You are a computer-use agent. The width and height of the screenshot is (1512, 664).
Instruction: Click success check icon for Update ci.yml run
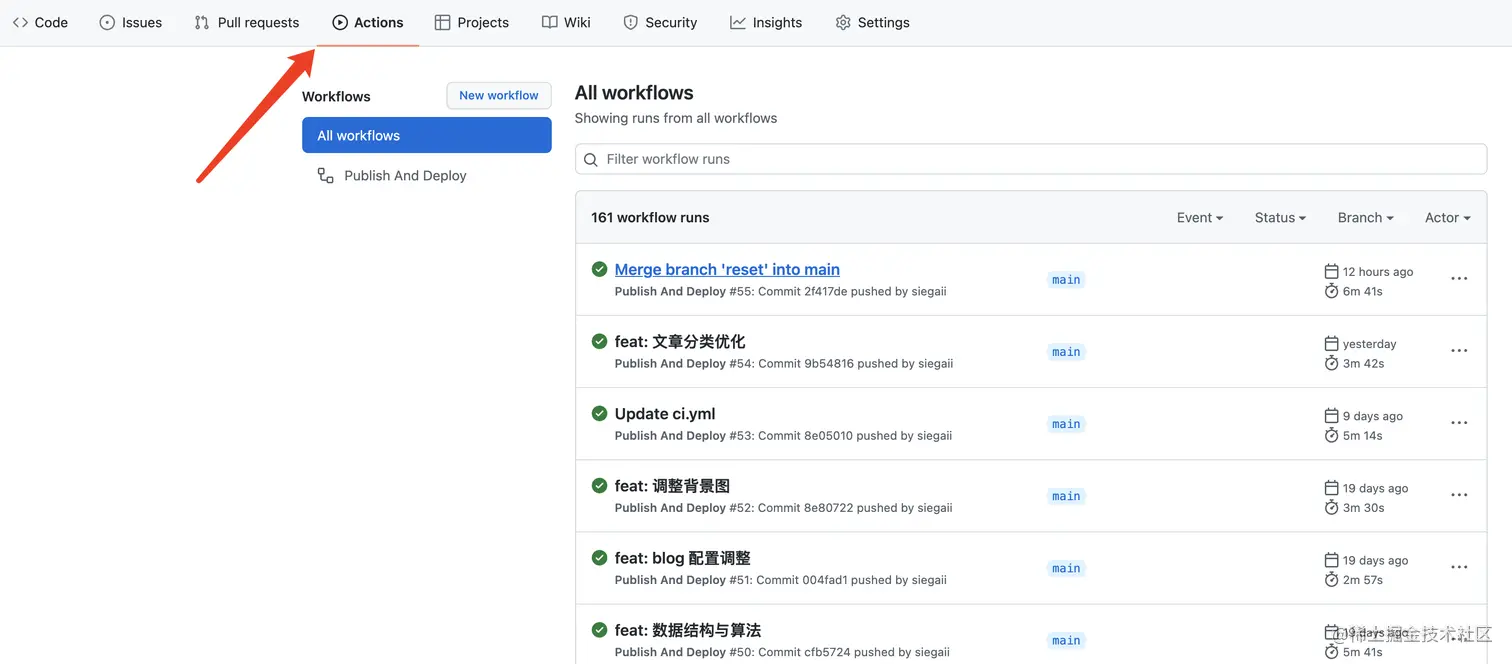coord(599,413)
